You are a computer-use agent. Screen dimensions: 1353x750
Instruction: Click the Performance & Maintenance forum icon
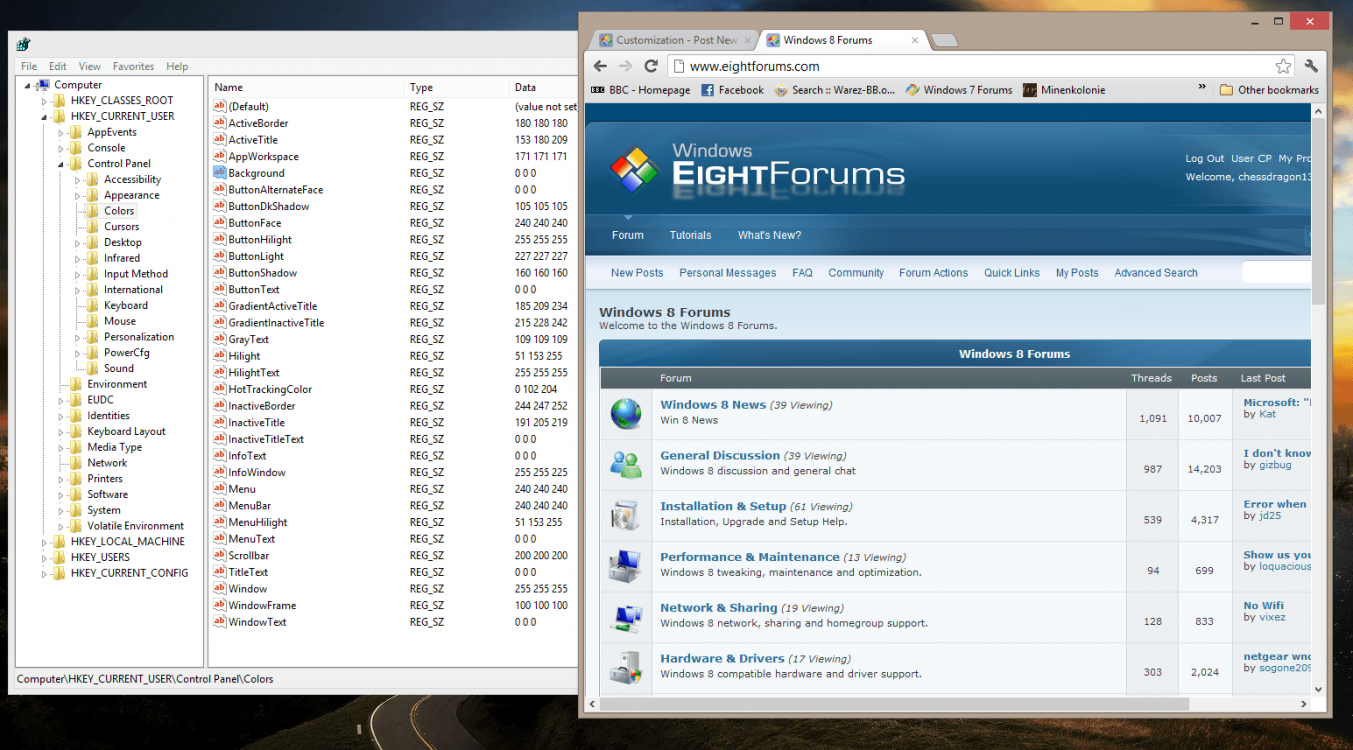click(x=626, y=566)
